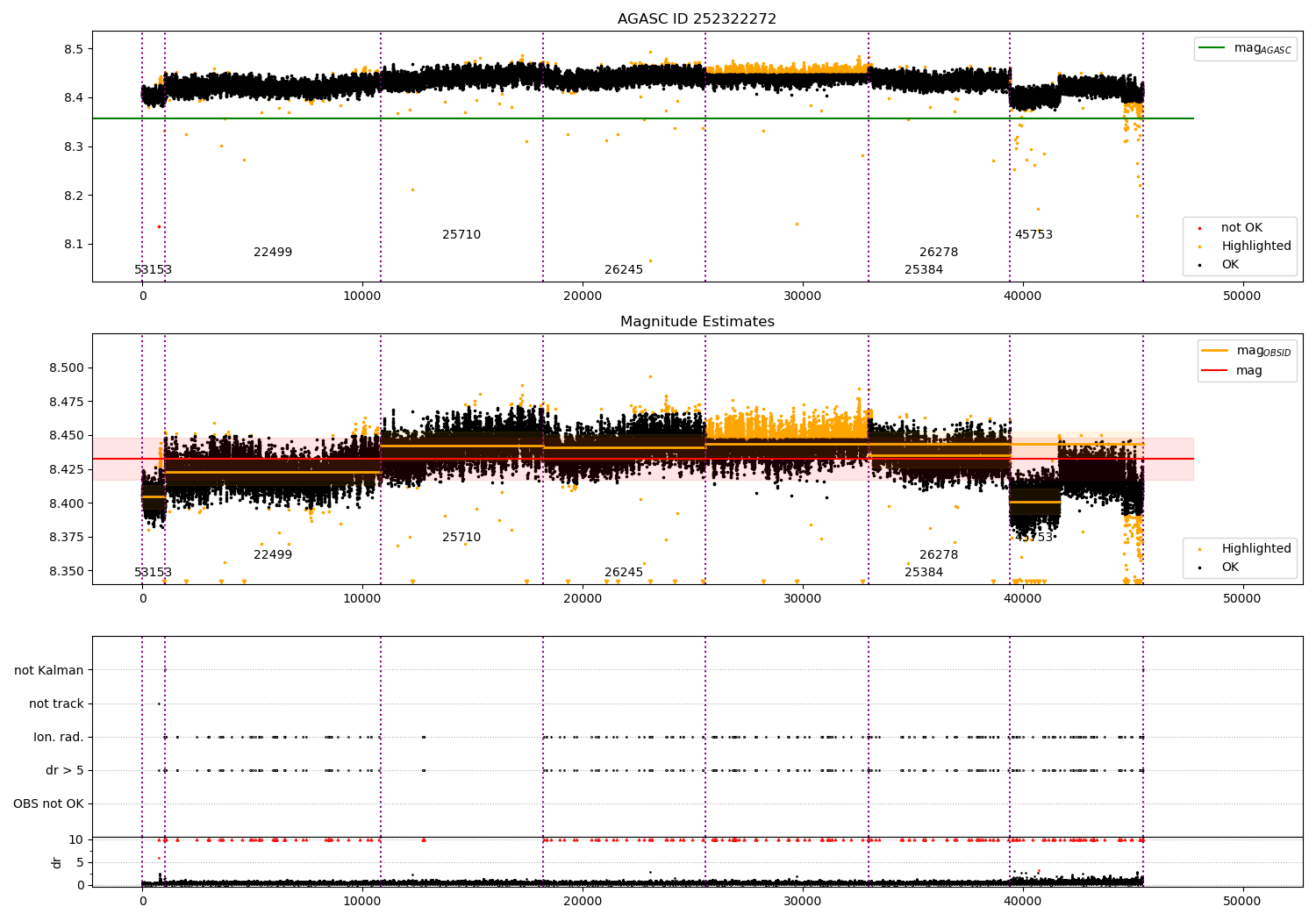
Task: Click the "not Kalman" axis label
Action: click(x=49, y=671)
